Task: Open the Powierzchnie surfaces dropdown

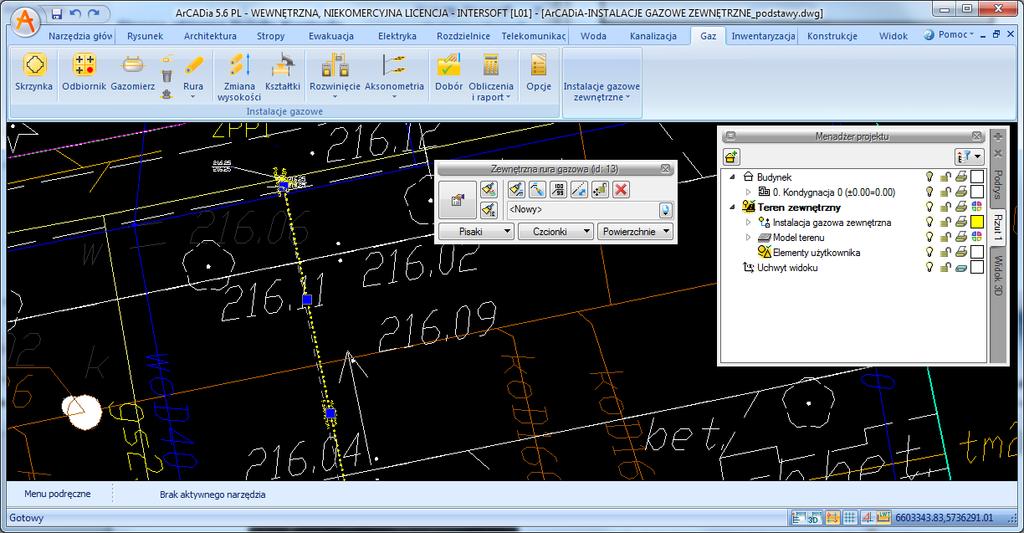Action: coord(635,231)
